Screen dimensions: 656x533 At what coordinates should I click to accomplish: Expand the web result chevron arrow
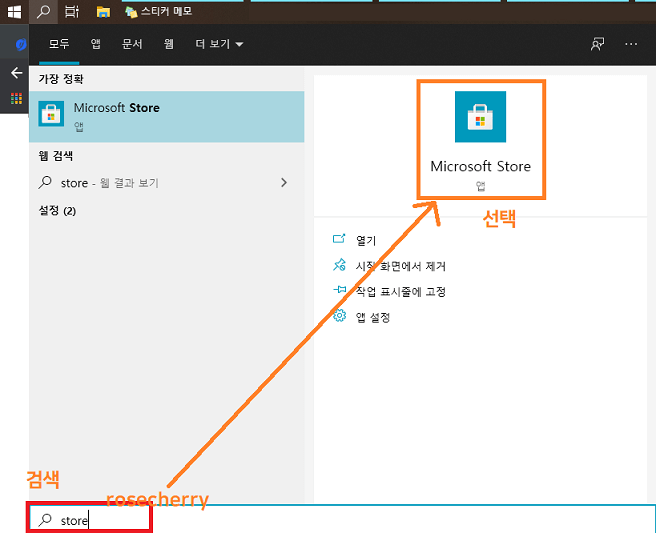pyautogui.click(x=284, y=183)
